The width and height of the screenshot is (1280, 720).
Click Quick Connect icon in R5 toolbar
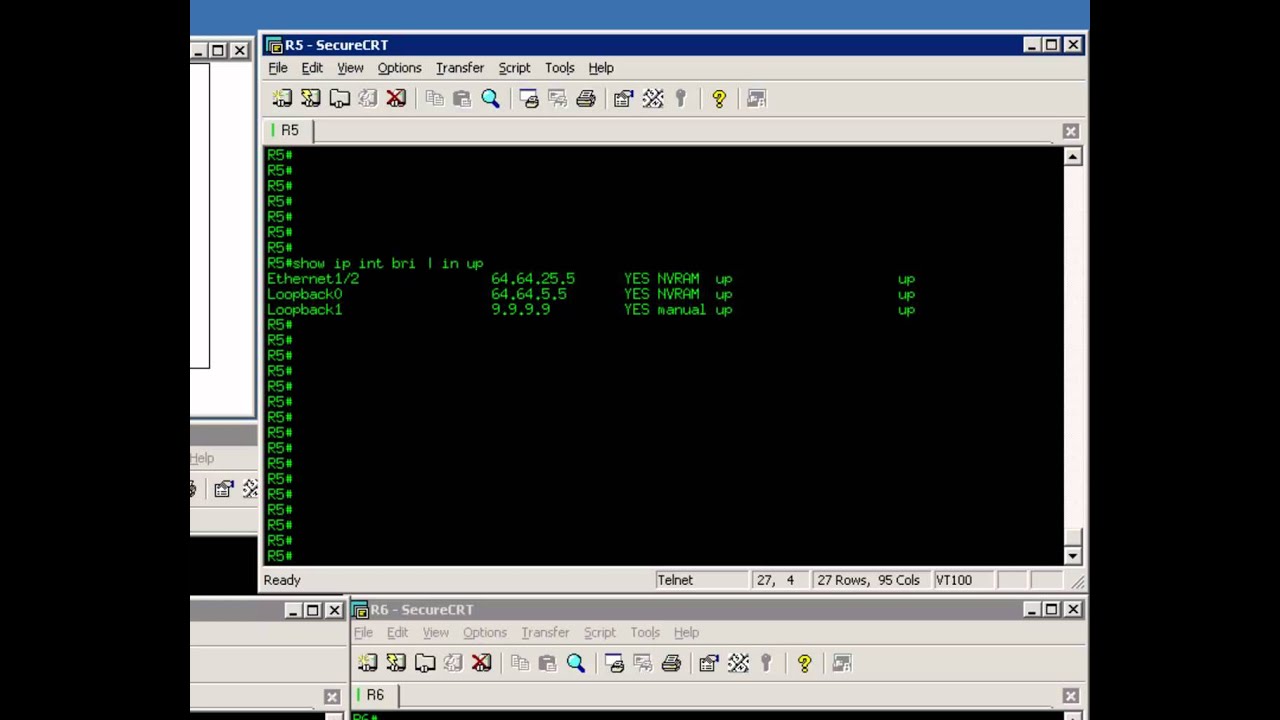pyautogui.click(x=311, y=98)
